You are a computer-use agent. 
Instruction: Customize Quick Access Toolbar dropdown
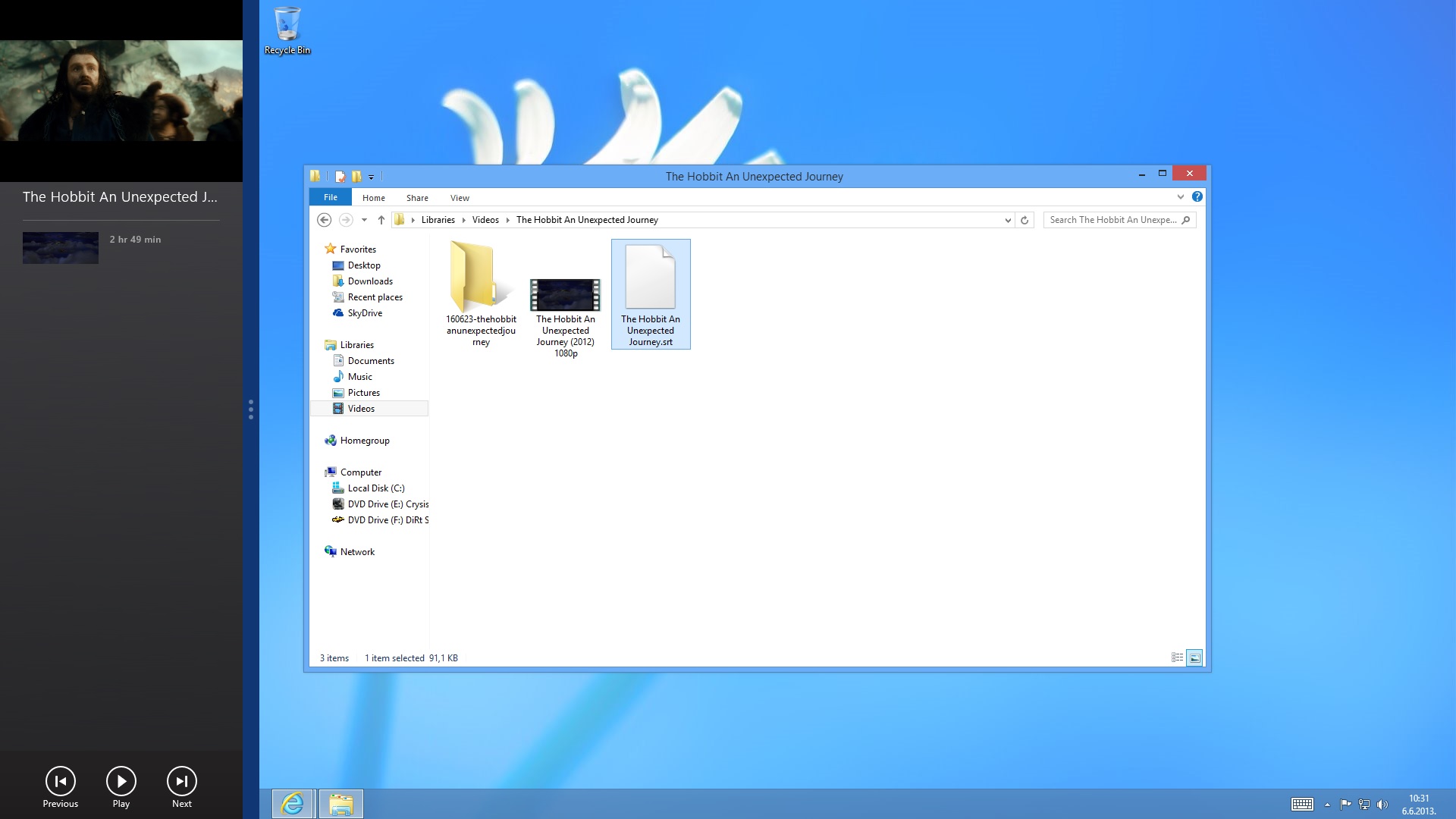(x=372, y=177)
